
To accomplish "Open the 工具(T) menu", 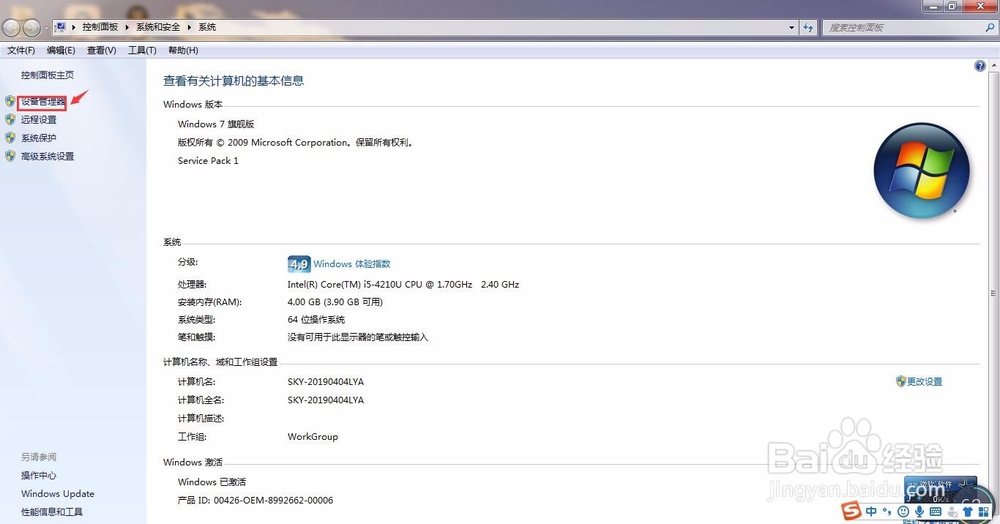I will tap(142, 50).
